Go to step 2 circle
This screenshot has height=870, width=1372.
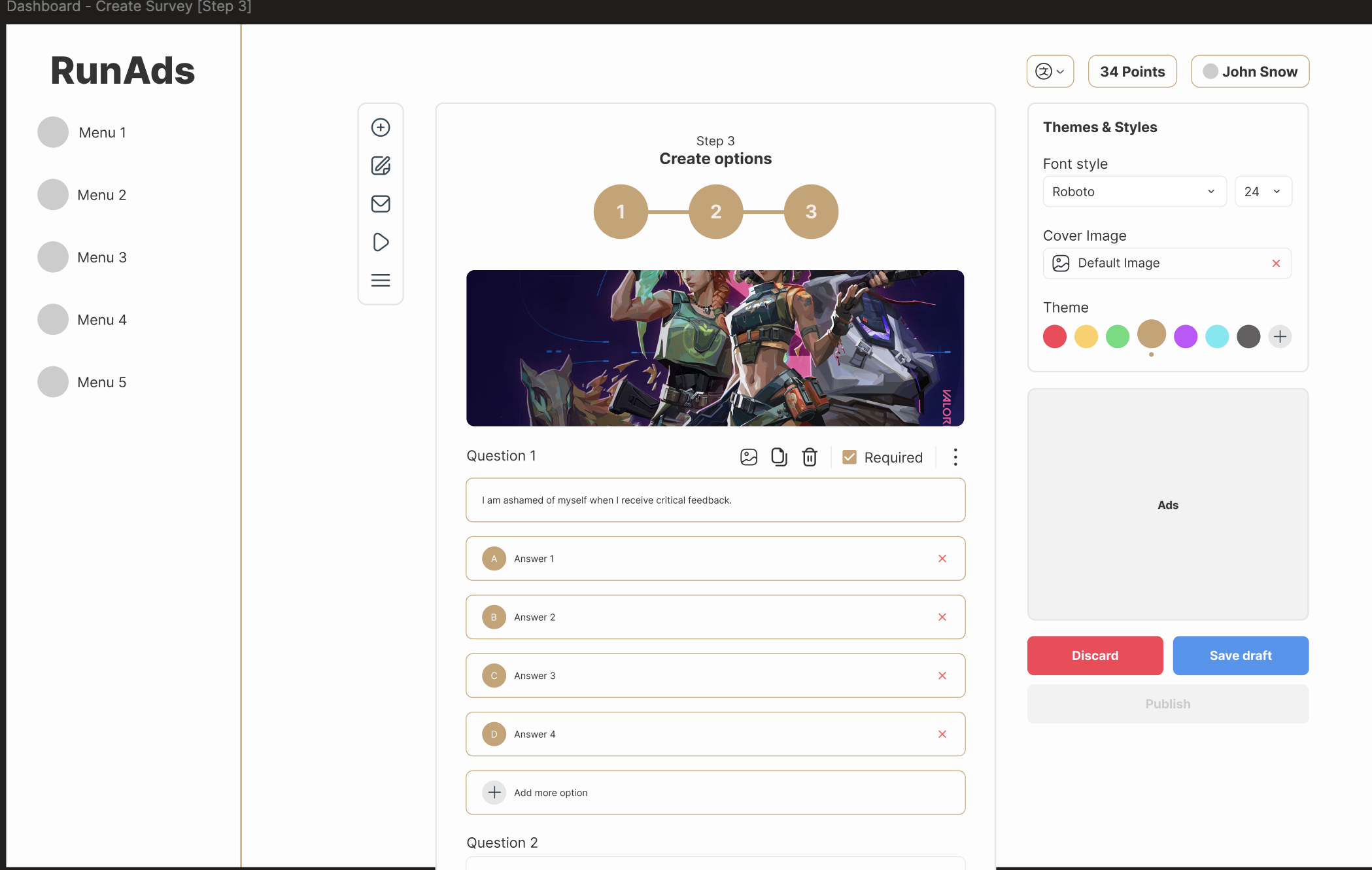click(716, 211)
